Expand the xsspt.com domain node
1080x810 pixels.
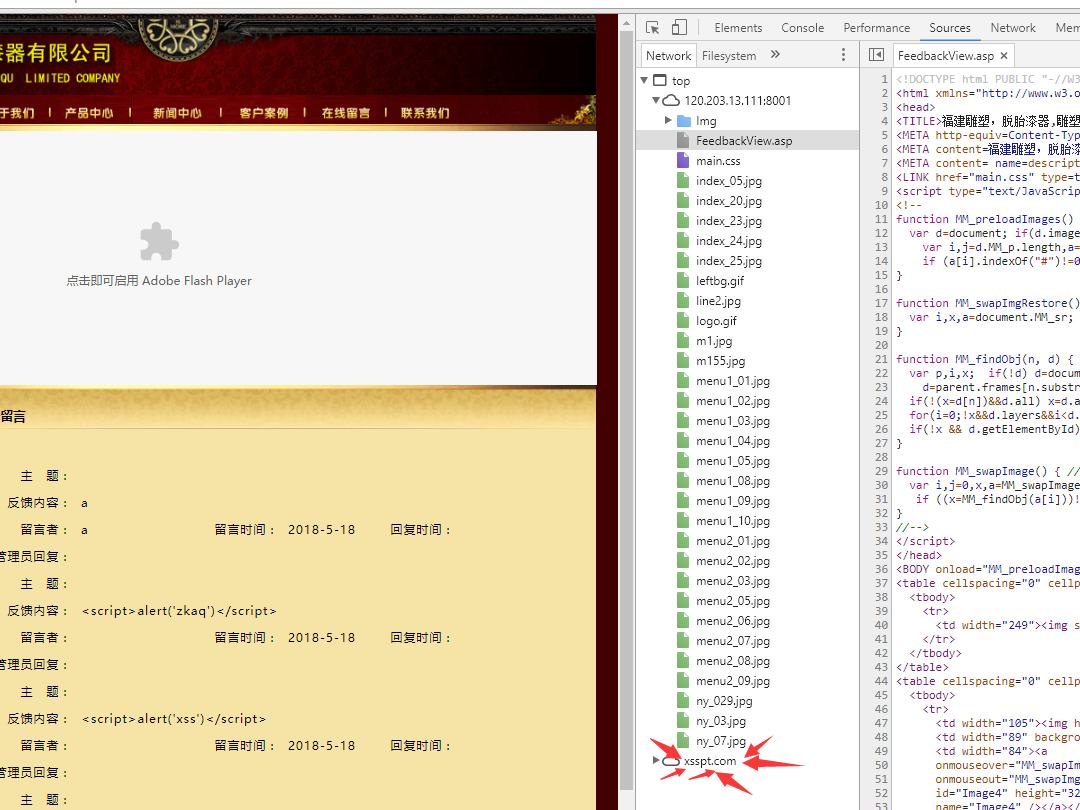[x=656, y=760]
